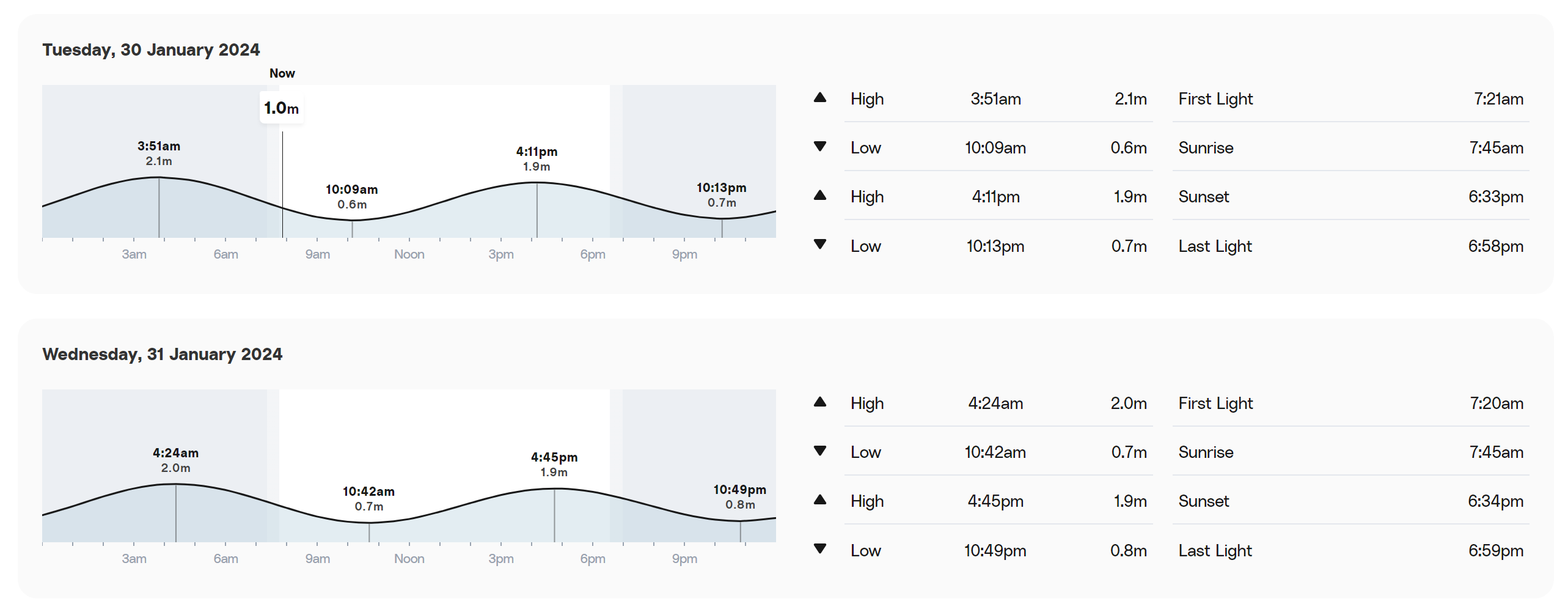Click the 10:09am 0.6m low label on chart
1568x604 pixels.
point(352,197)
